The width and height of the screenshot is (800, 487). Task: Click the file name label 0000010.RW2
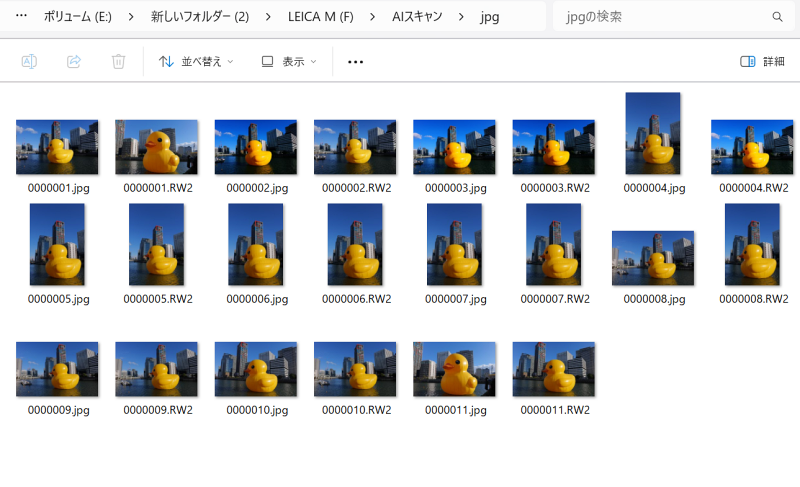[x=357, y=411]
